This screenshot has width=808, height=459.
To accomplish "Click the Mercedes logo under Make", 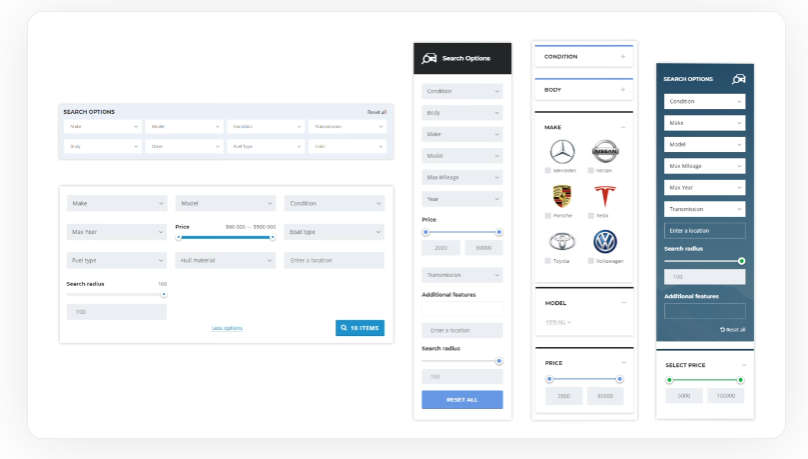I will pyautogui.click(x=562, y=151).
